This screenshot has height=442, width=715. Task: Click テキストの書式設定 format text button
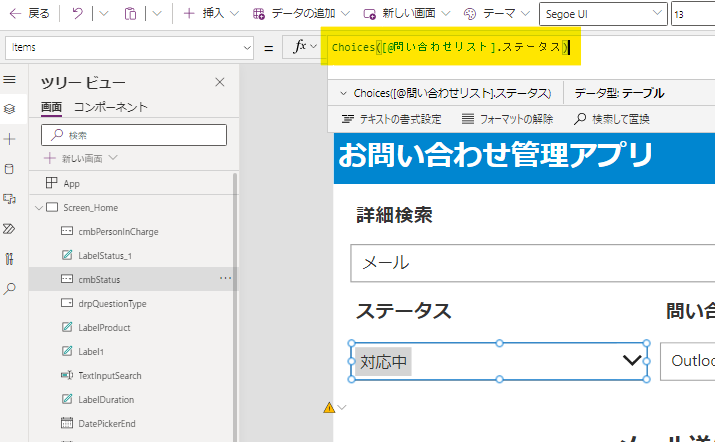pyautogui.click(x=392, y=119)
